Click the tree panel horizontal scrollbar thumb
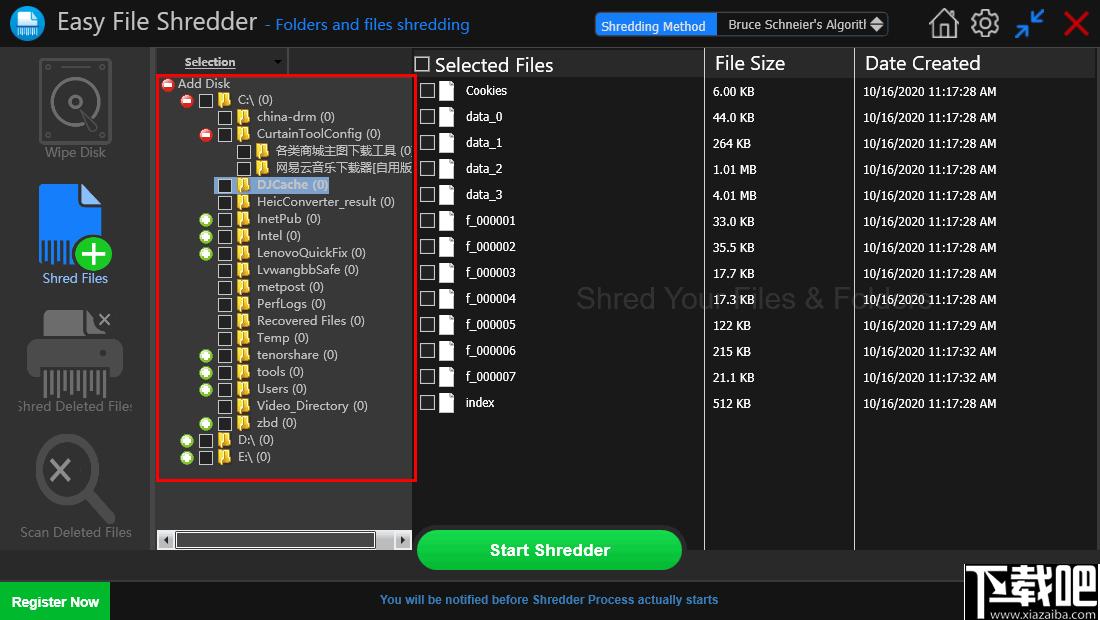1100x620 pixels. (x=275, y=540)
